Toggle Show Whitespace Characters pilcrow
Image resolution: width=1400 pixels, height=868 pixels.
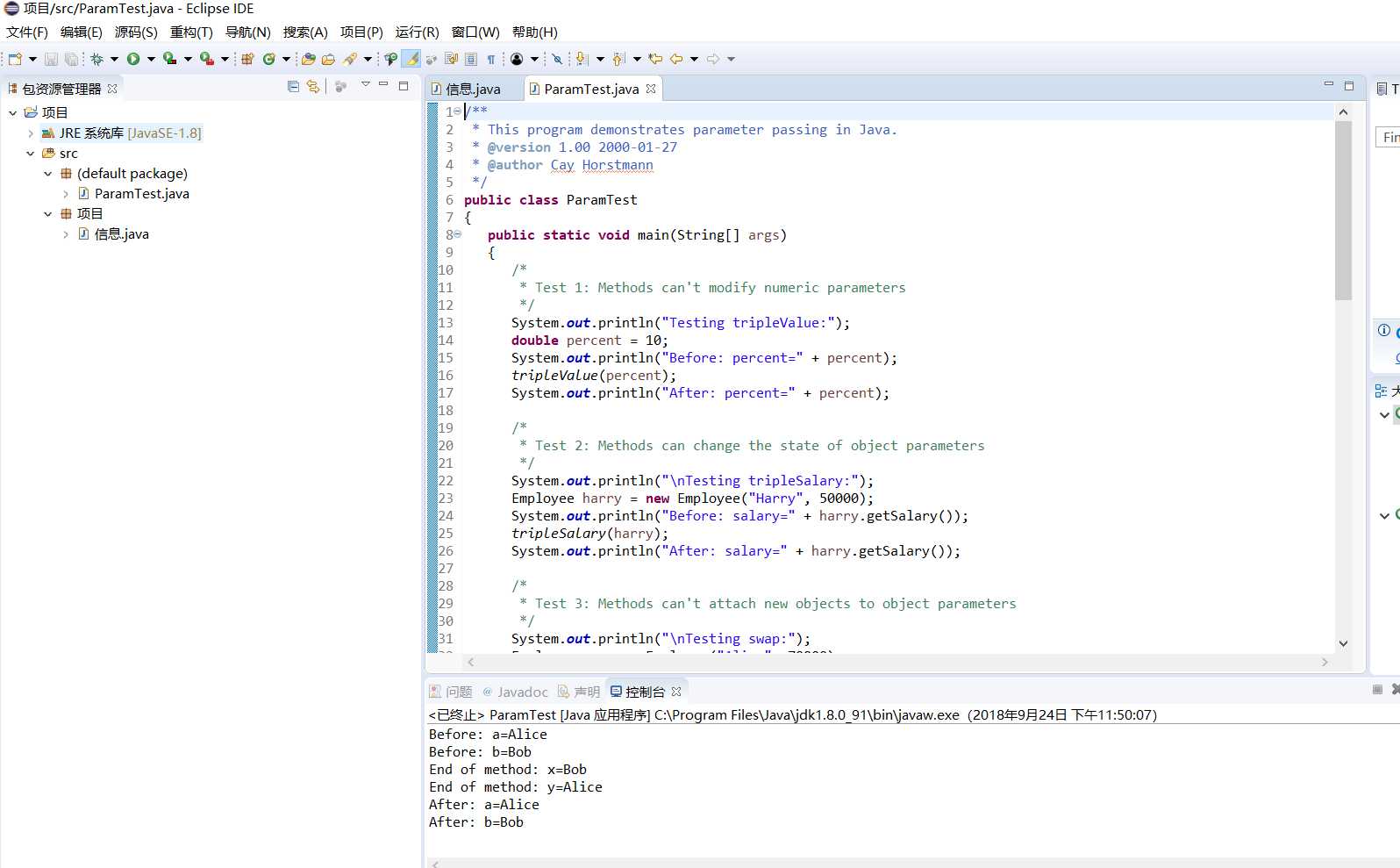(x=490, y=59)
